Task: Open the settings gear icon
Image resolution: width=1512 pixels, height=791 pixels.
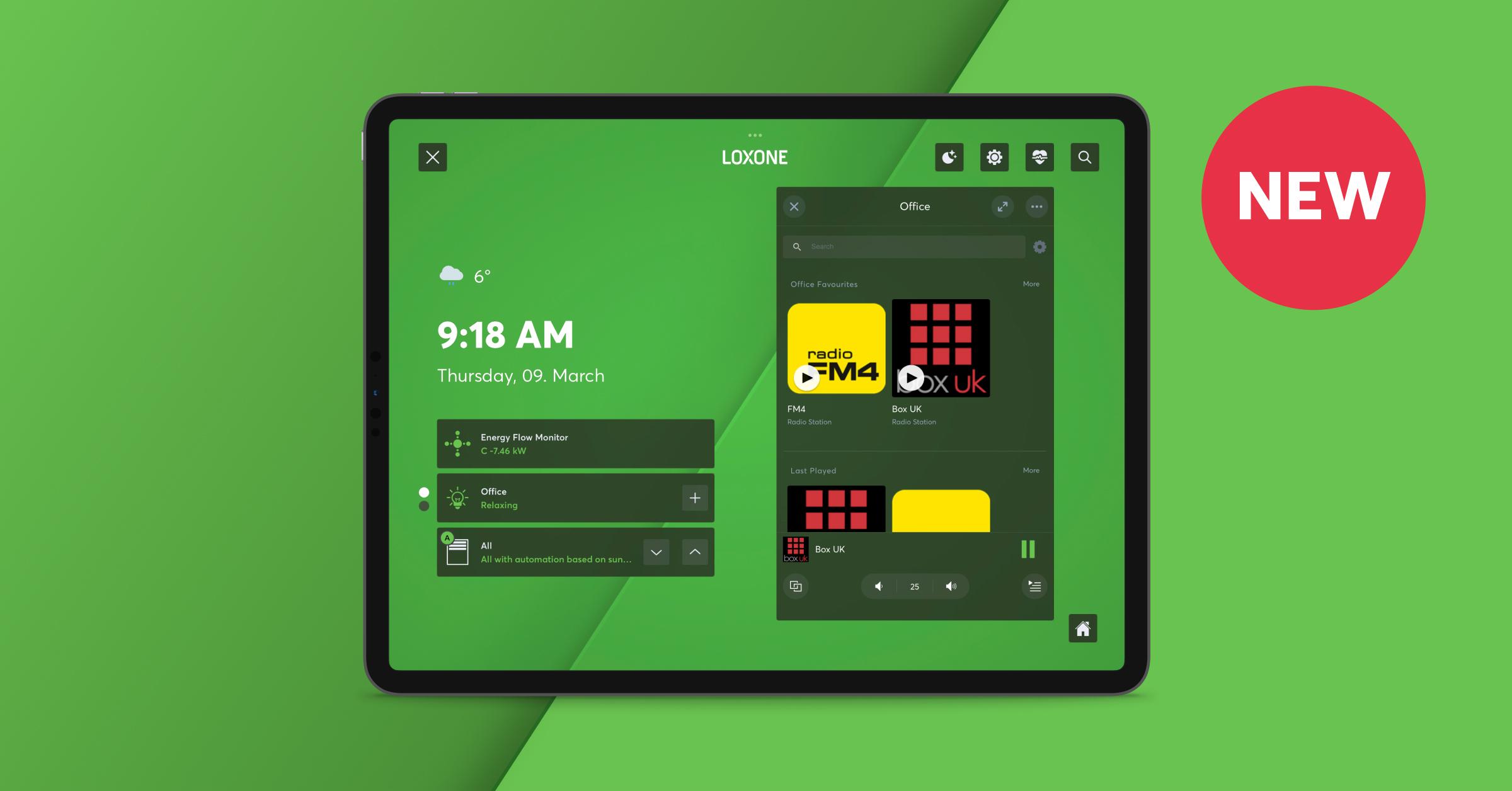Action: tap(993, 156)
